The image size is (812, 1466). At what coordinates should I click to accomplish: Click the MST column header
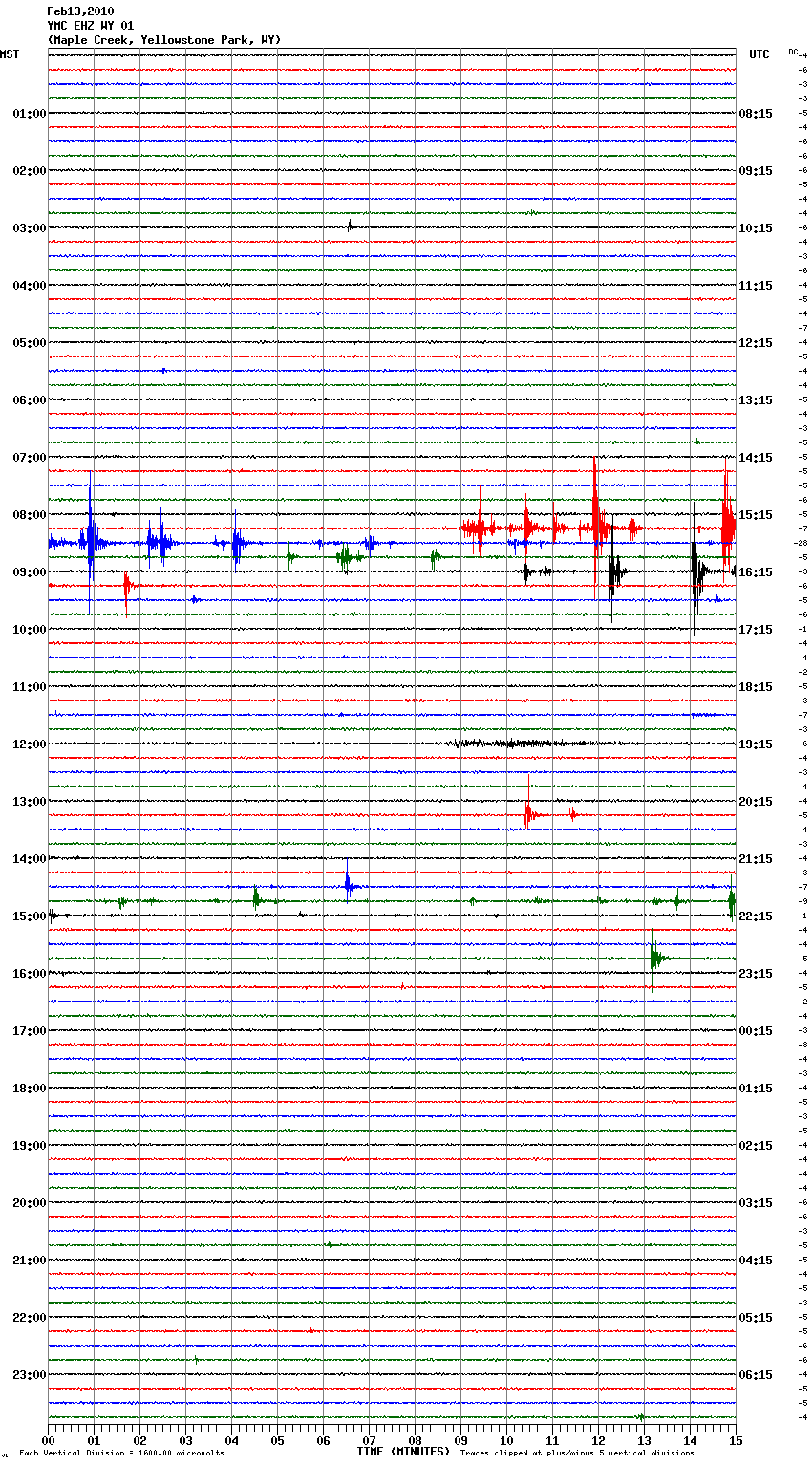tap(10, 54)
